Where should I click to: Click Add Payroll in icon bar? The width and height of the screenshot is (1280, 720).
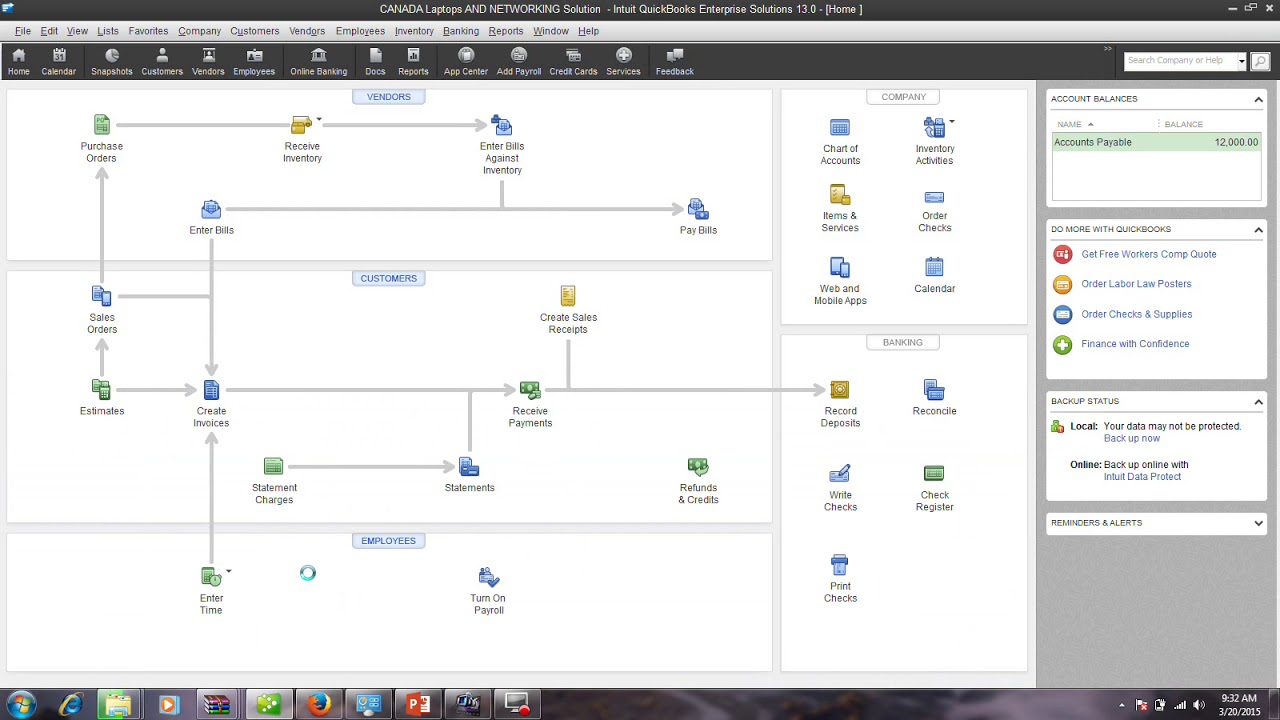pos(518,62)
